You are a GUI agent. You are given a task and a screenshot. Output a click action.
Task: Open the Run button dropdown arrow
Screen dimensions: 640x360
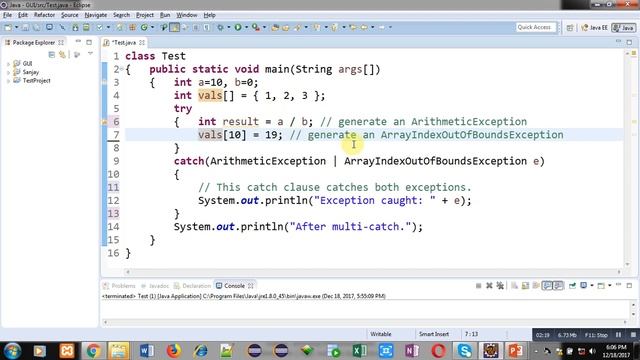[x=246, y=27]
